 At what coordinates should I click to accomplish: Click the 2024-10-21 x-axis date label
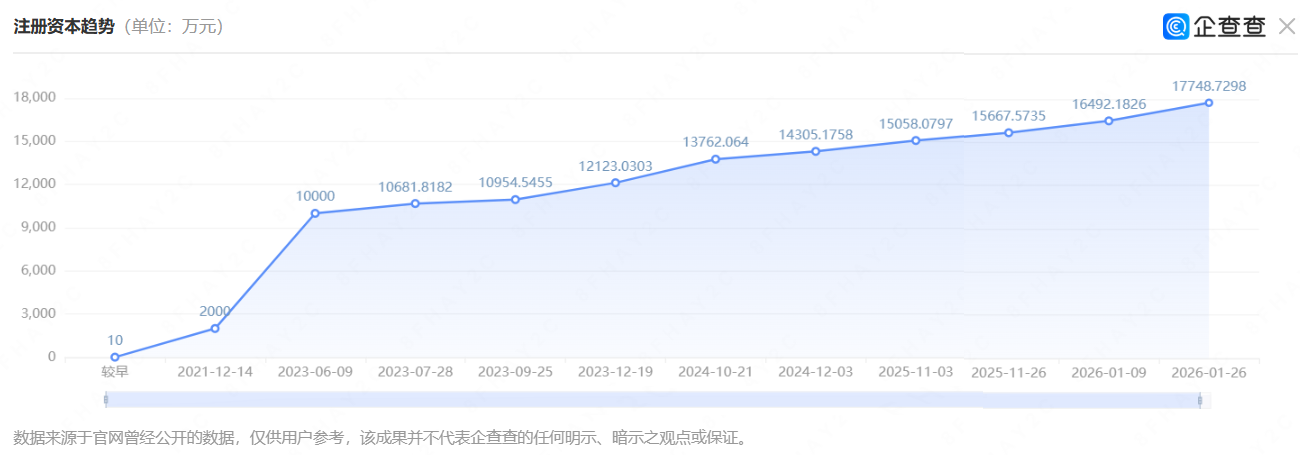[715, 372]
